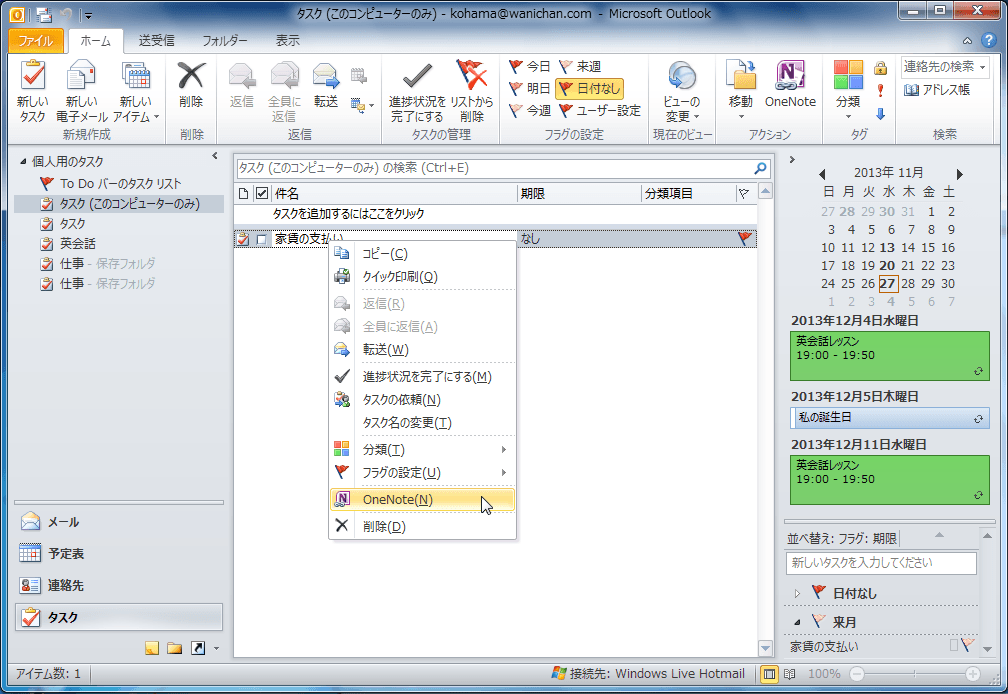The width and height of the screenshot is (1008, 694).
Task: Check the completion box for 家賃の支払い
Action: tap(261, 239)
